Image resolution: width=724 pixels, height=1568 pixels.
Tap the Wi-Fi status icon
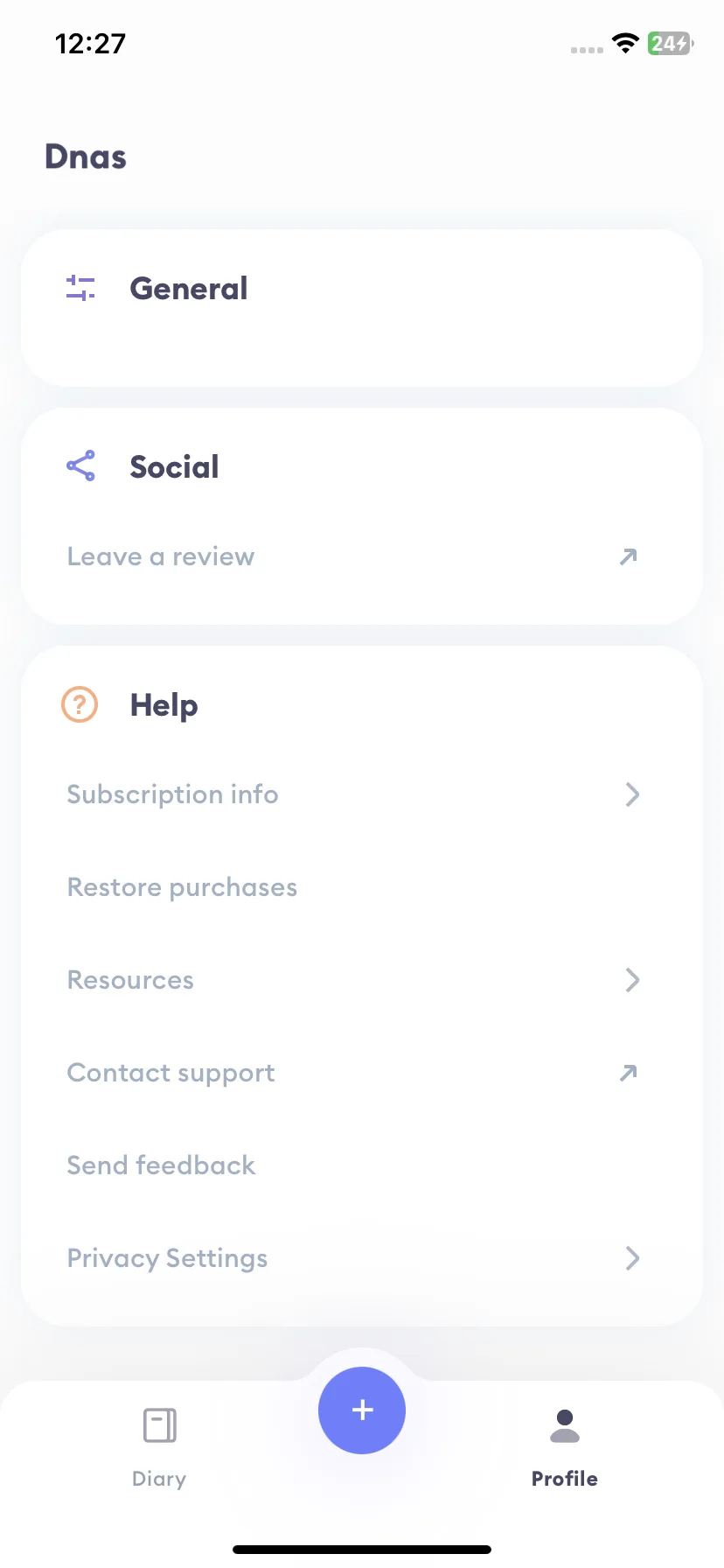pos(625,43)
